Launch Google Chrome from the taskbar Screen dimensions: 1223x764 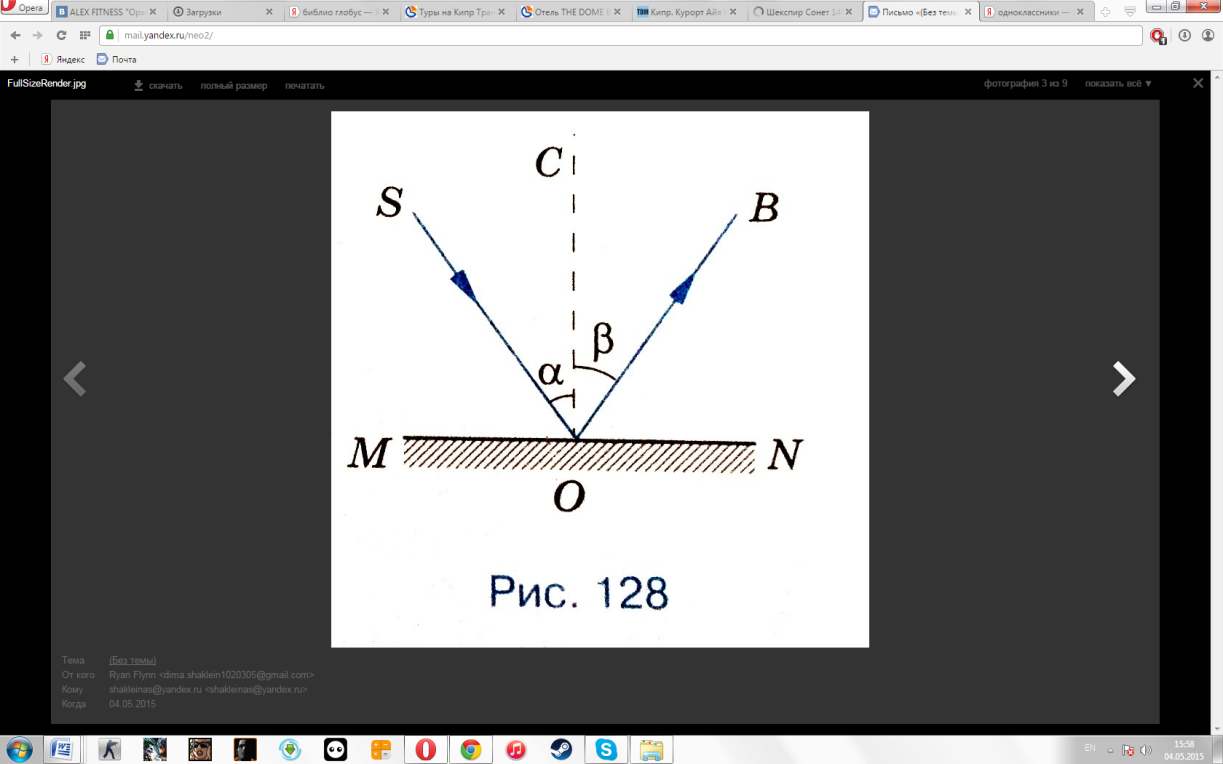pyautogui.click(x=471, y=749)
